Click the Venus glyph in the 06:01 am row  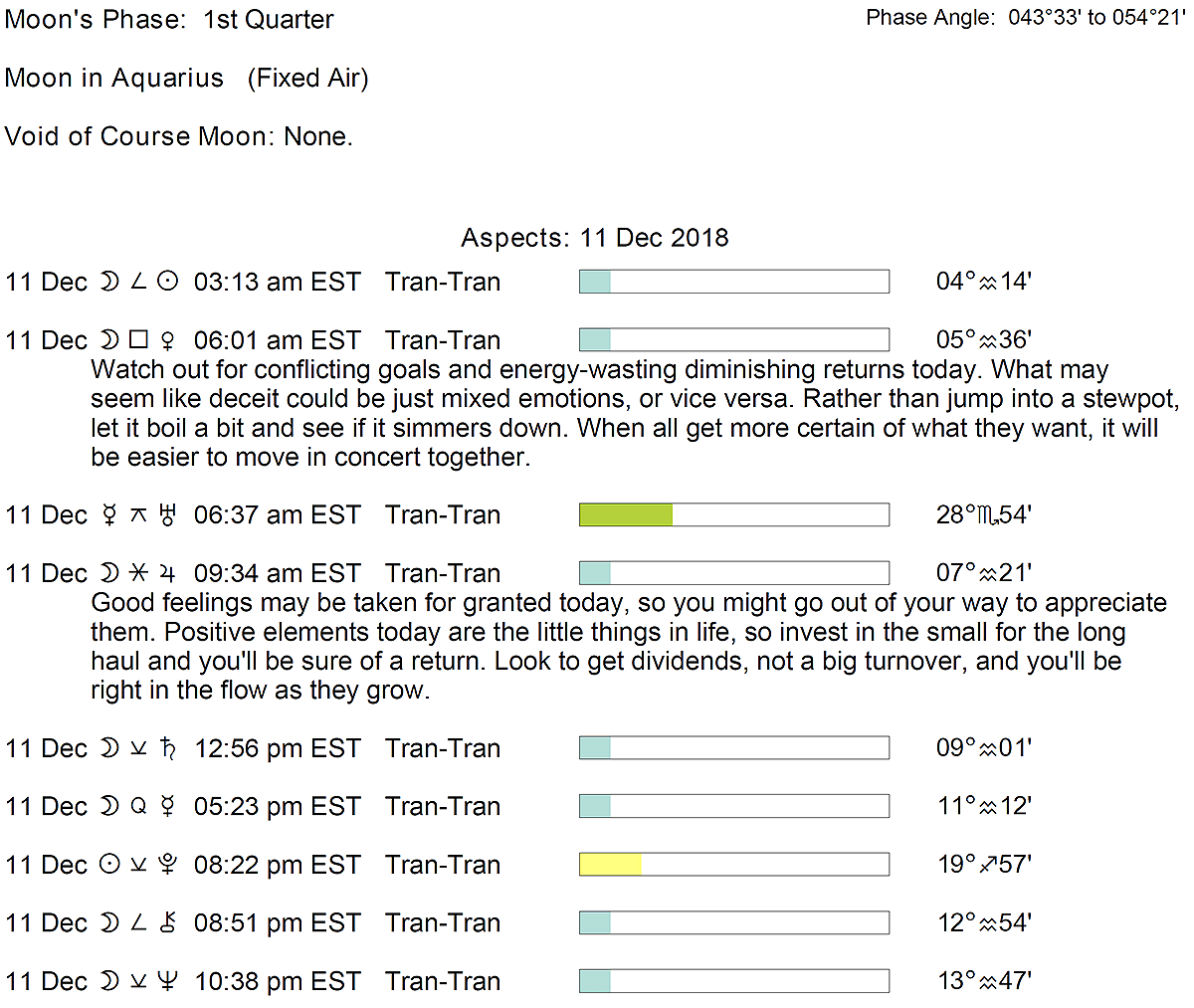point(168,340)
